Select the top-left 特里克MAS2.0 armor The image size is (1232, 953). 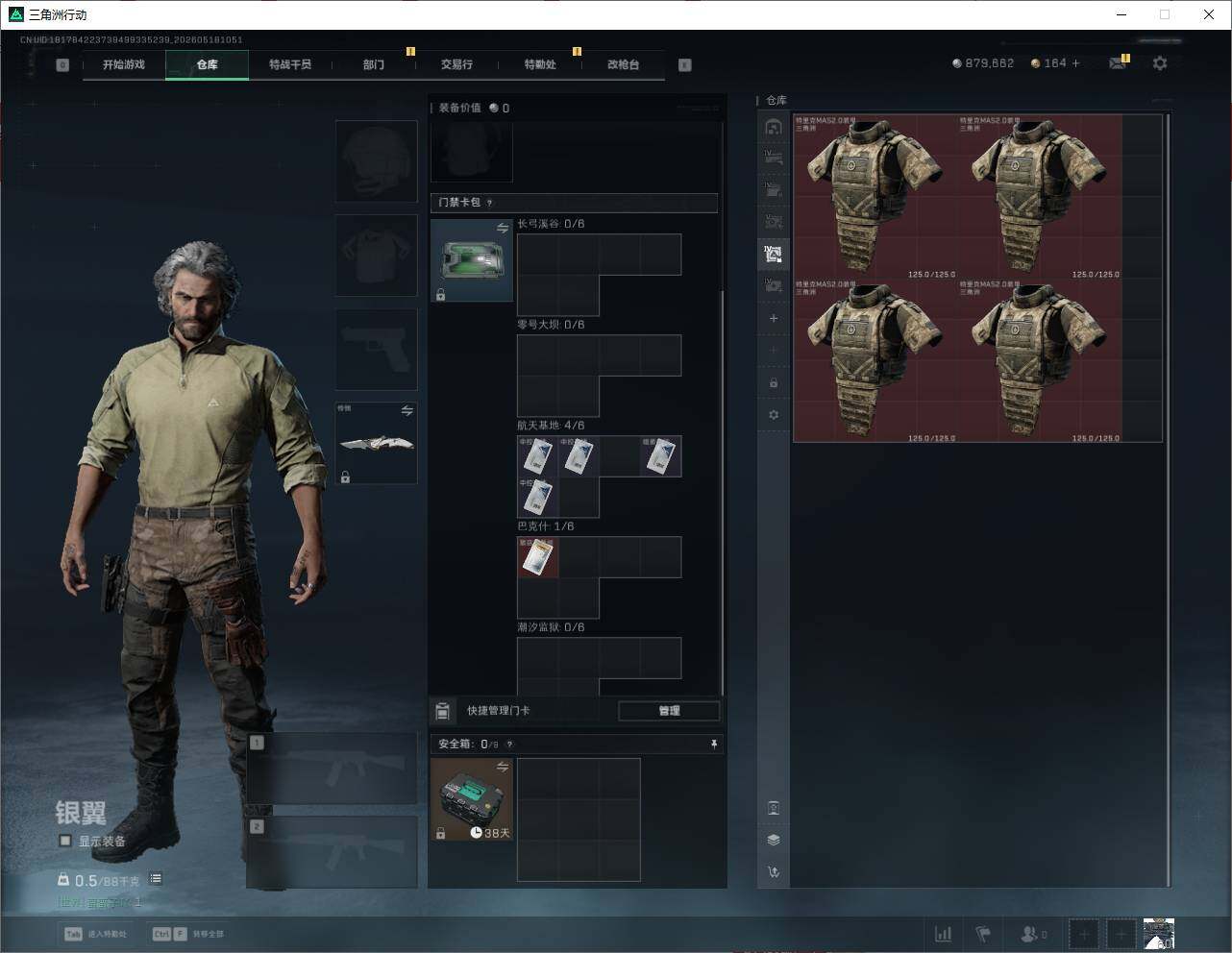(875, 198)
